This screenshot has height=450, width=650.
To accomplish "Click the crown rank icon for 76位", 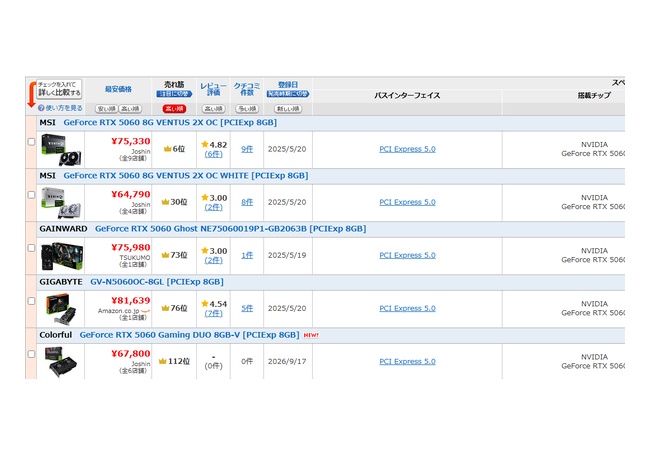I will click(165, 308).
